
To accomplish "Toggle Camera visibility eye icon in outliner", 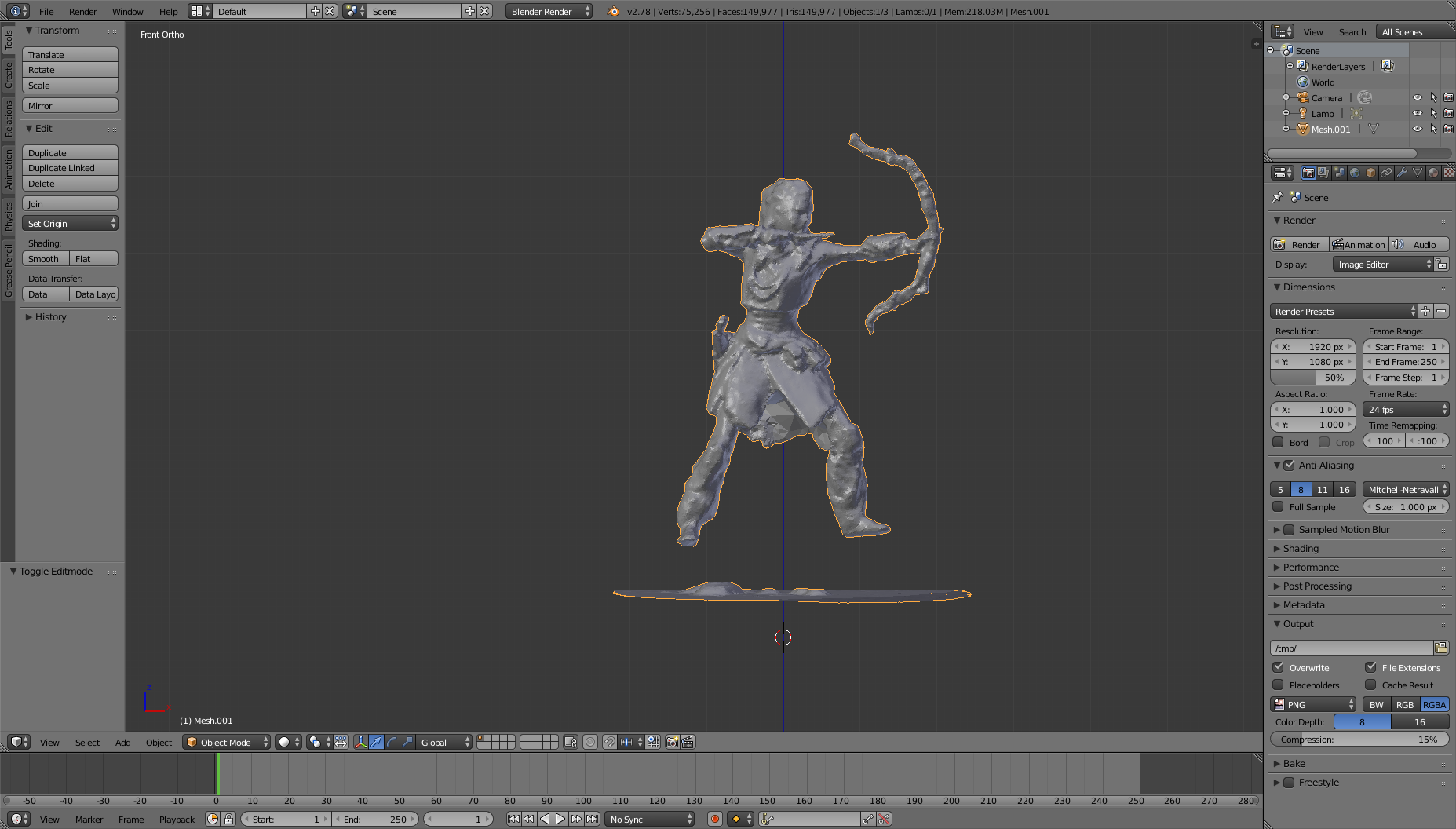I will 1418,97.
